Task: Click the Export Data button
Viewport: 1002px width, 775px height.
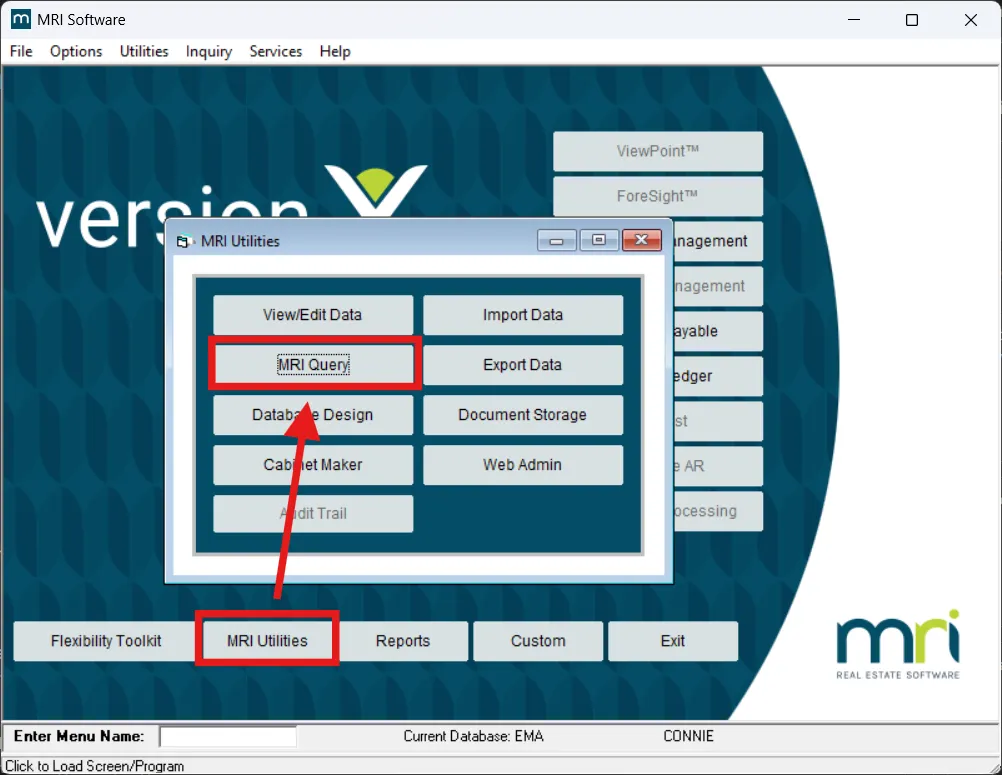Action: (523, 364)
